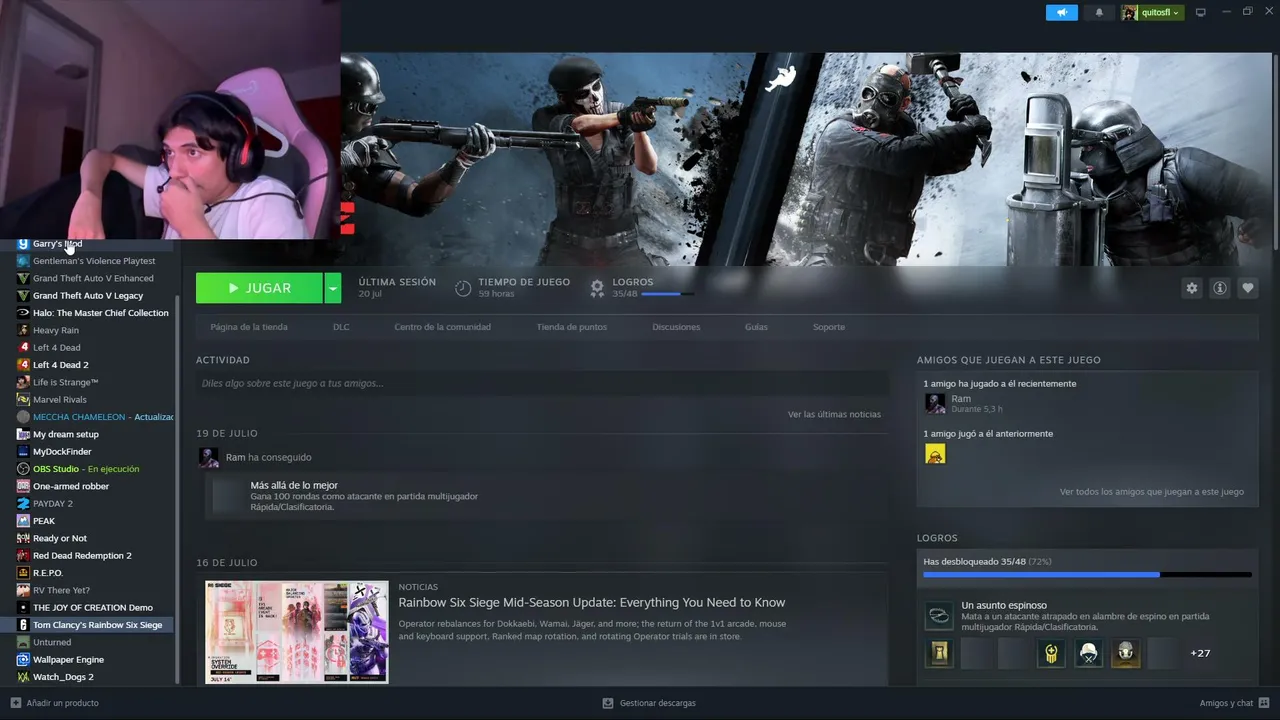Screen dimensions: 1280x720
Task: Open the dropdown arrow beside JUGAR
Action: pyautogui.click(x=333, y=288)
